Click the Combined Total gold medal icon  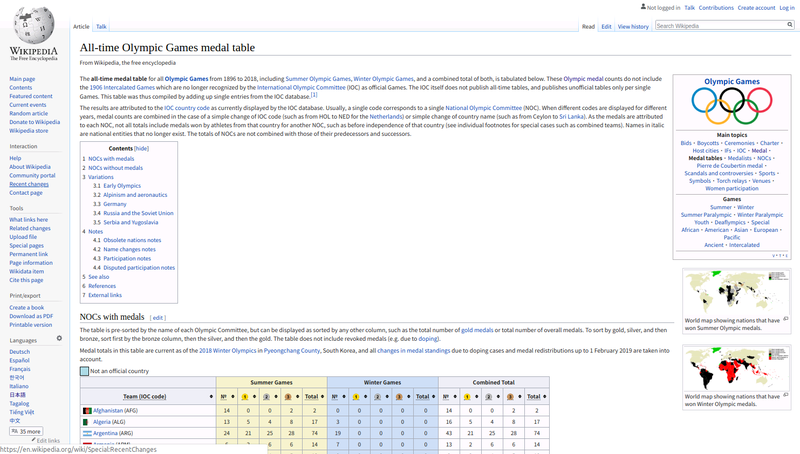pos(467,396)
